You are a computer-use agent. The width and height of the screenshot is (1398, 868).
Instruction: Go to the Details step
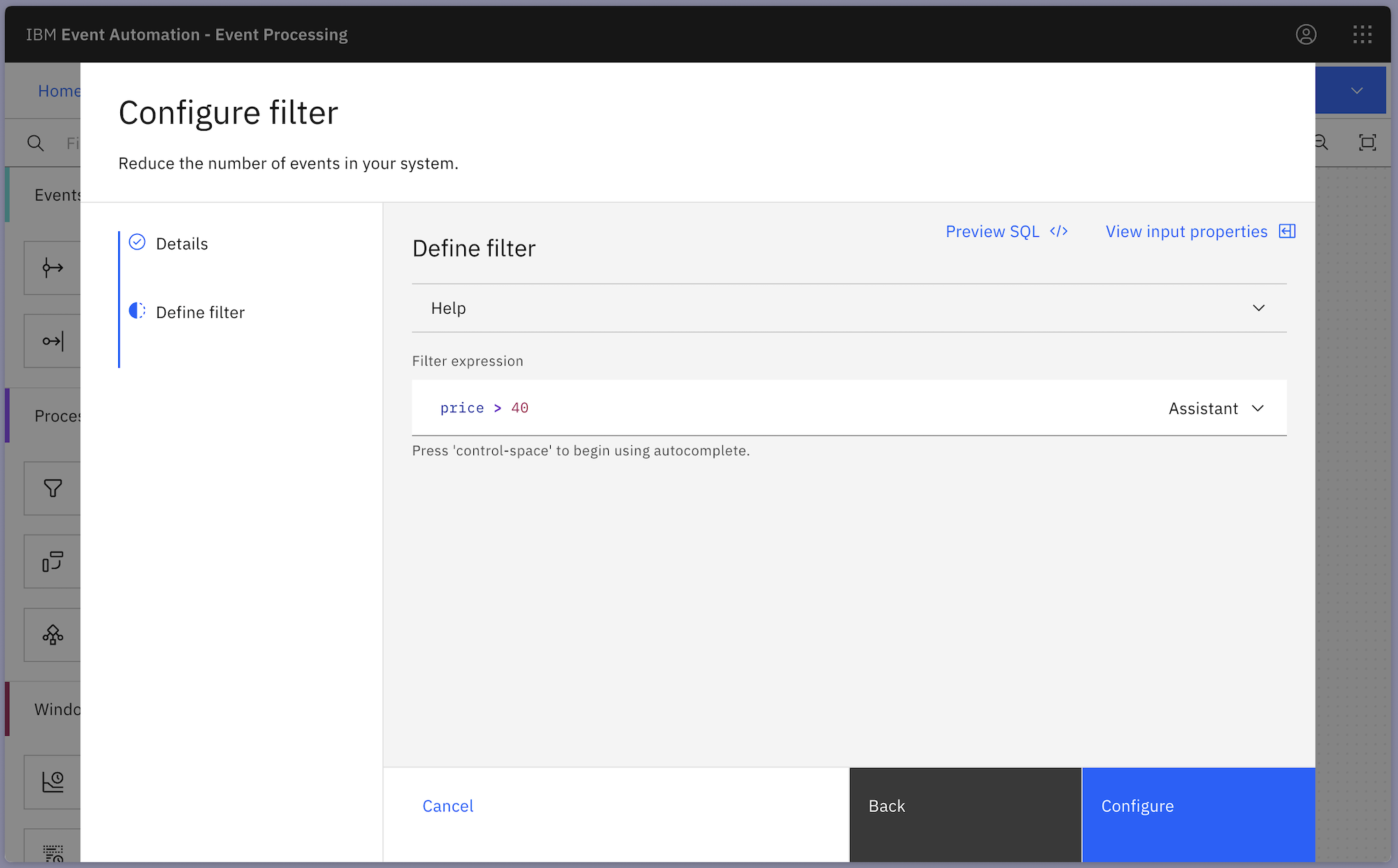(x=182, y=244)
